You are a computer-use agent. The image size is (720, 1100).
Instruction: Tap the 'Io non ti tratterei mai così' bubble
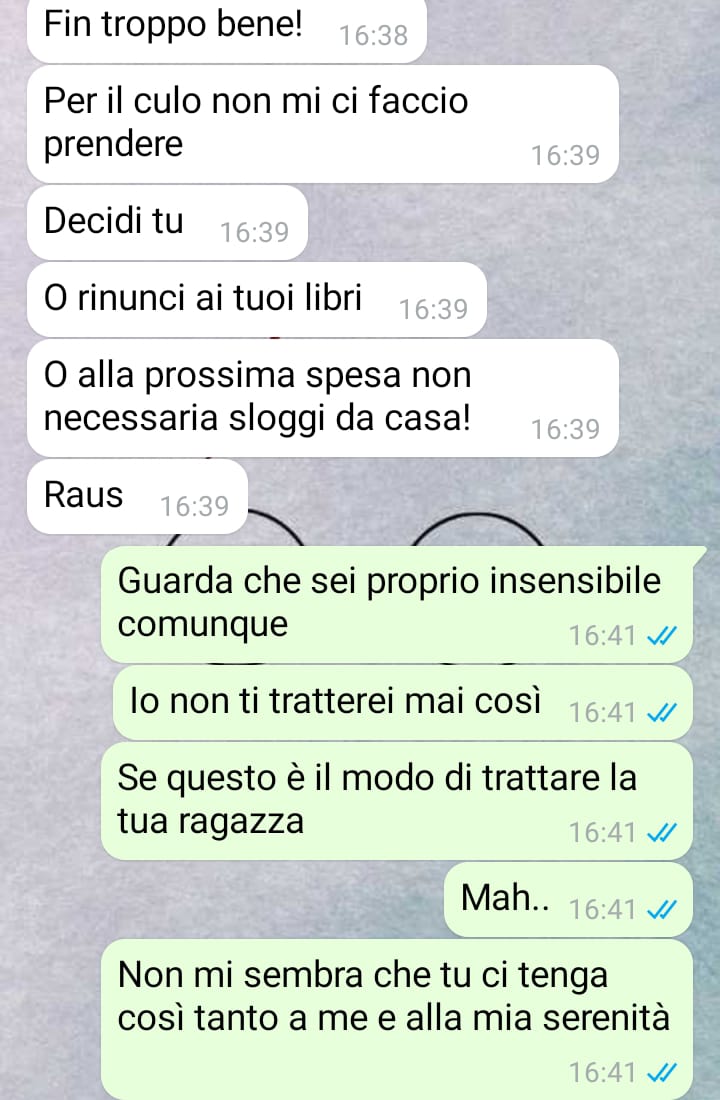pos(403,703)
